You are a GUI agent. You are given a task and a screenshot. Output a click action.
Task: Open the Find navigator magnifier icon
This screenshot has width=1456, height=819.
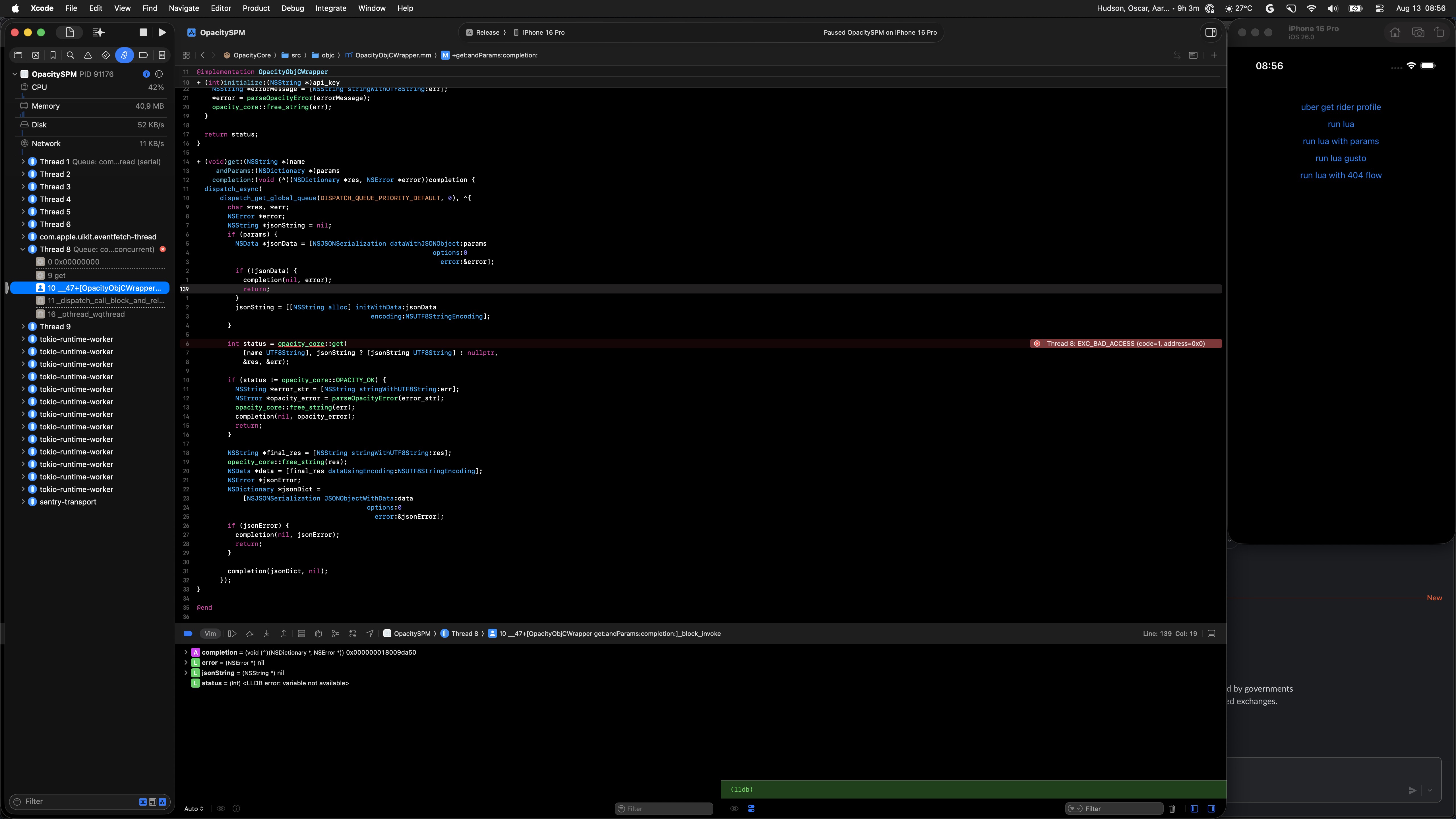click(70, 55)
